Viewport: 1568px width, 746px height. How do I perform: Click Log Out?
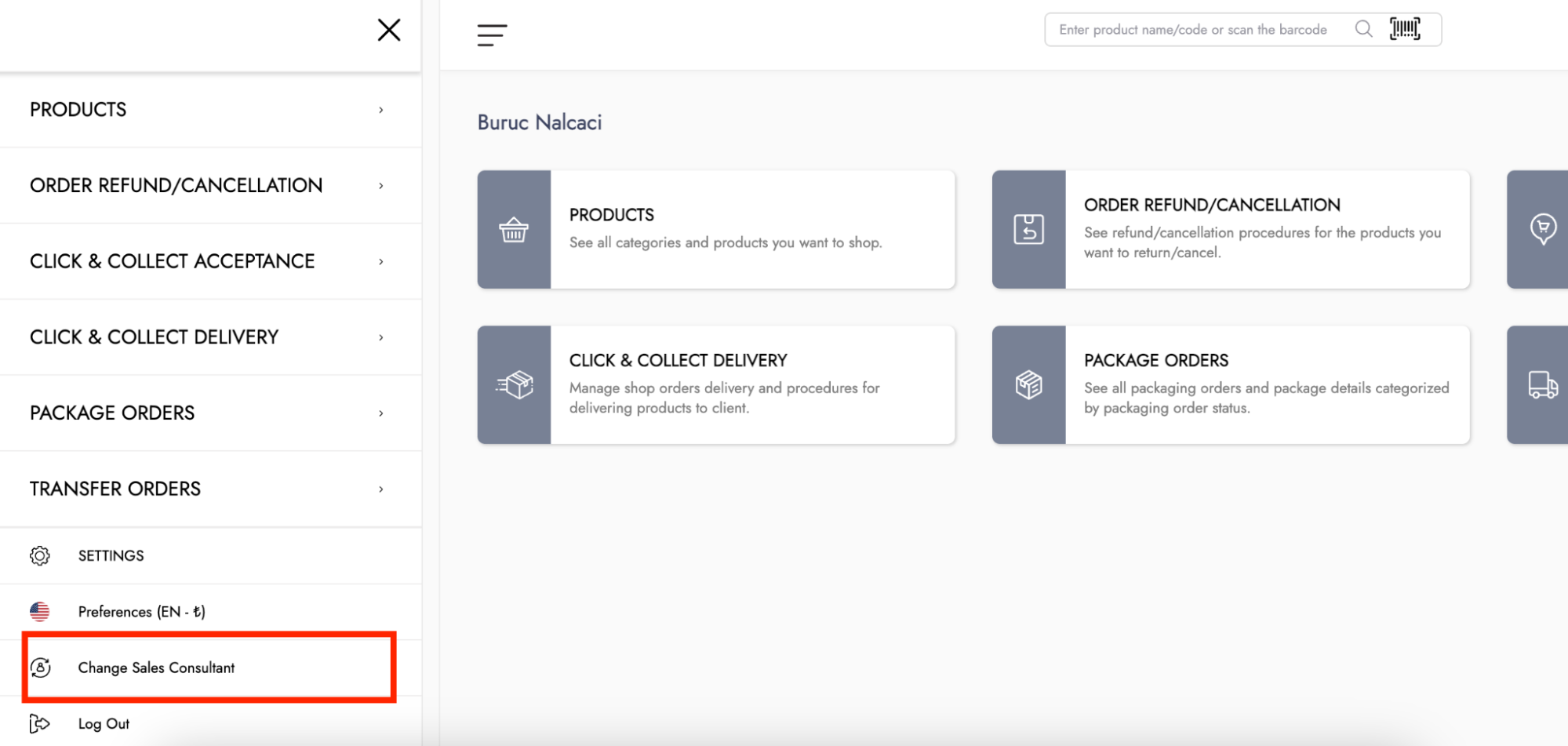point(104,724)
